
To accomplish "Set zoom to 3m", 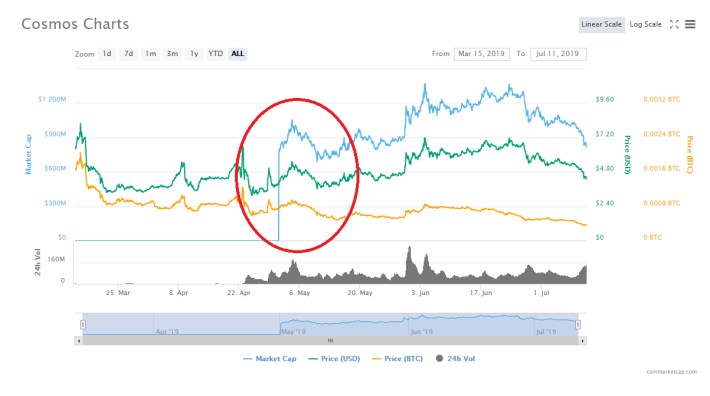I will point(172,54).
